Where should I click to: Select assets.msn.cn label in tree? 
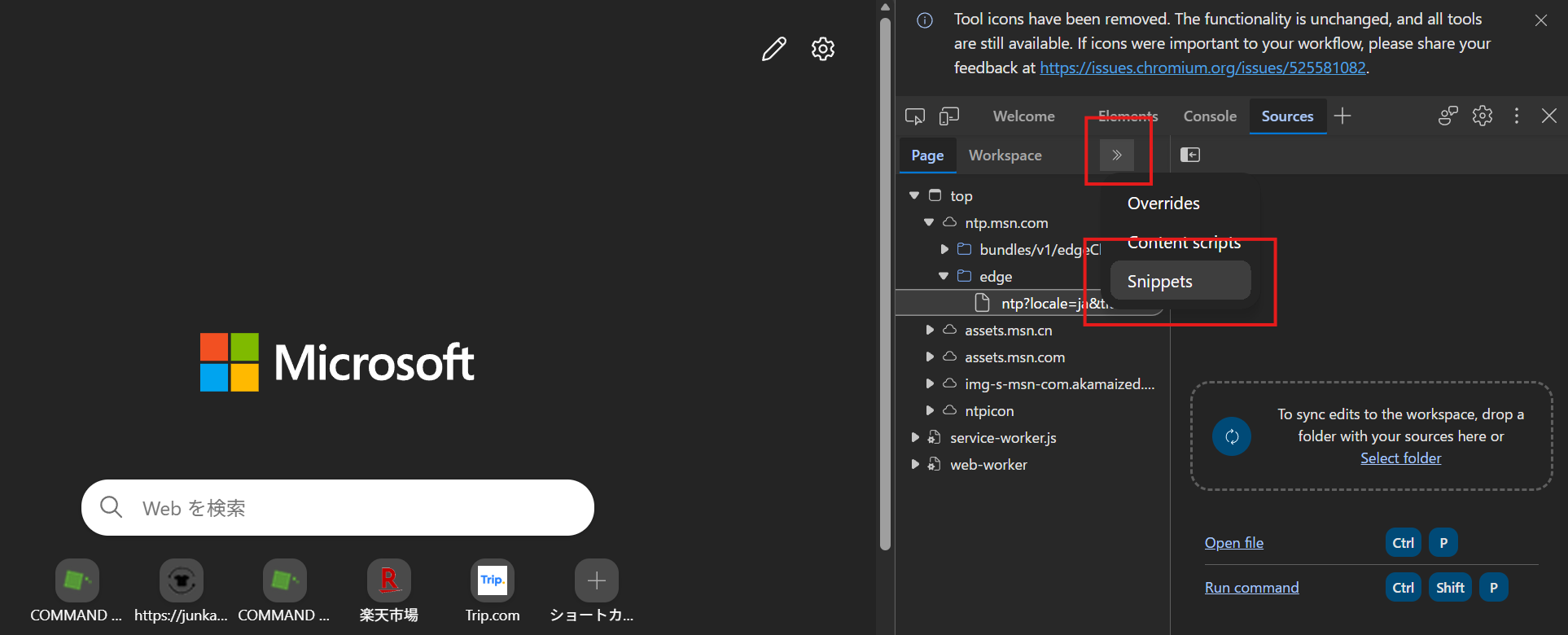pyautogui.click(x=1008, y=331)
